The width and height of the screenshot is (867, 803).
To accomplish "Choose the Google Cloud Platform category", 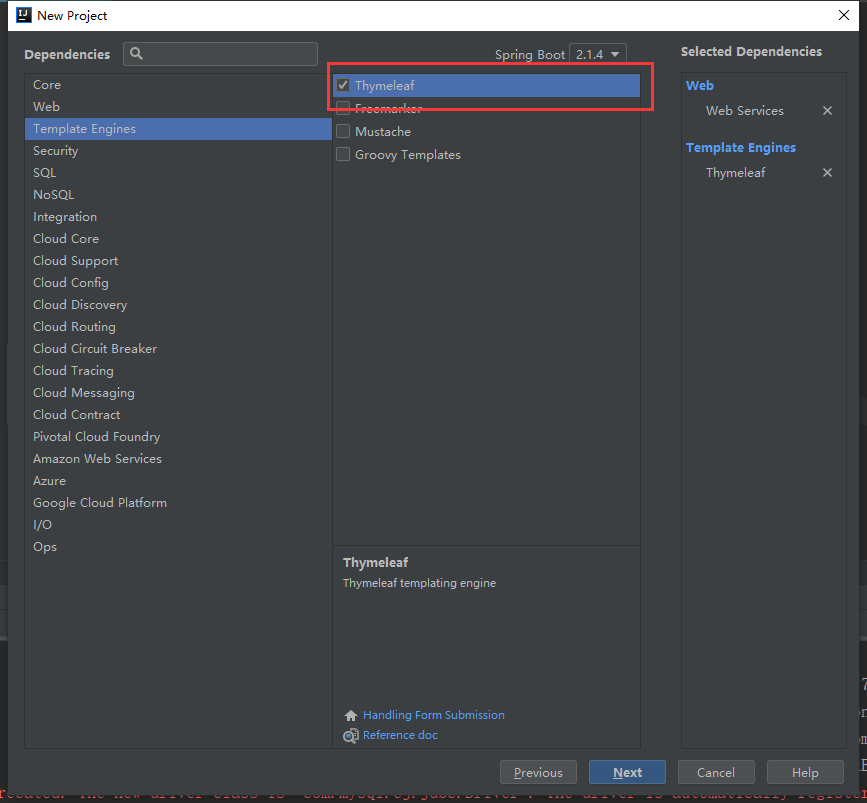I will click(x=178, y=503).
